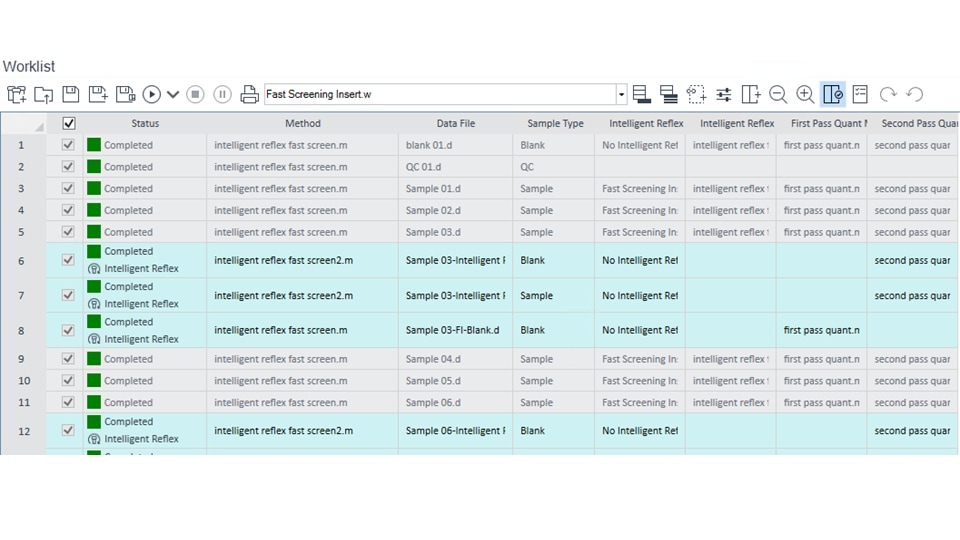Uncheck the checkbox for row 1
The width and height of the screenshot is (960, 540).
pyautogui.click(x=68, y=145)
